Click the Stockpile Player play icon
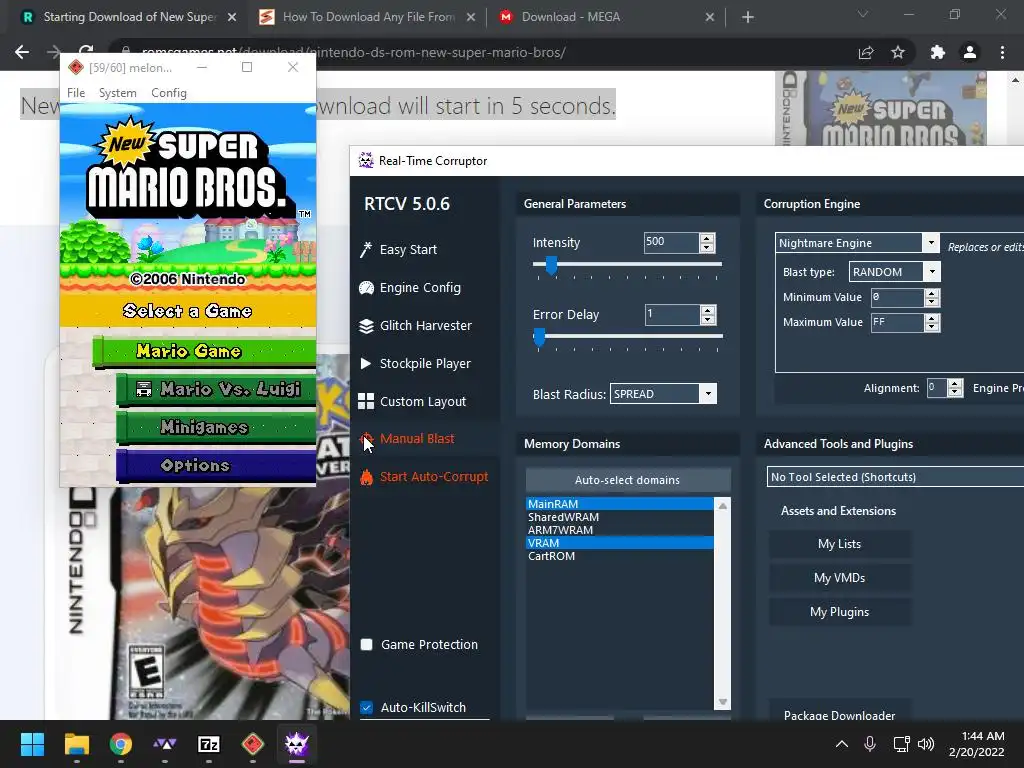 366,364
